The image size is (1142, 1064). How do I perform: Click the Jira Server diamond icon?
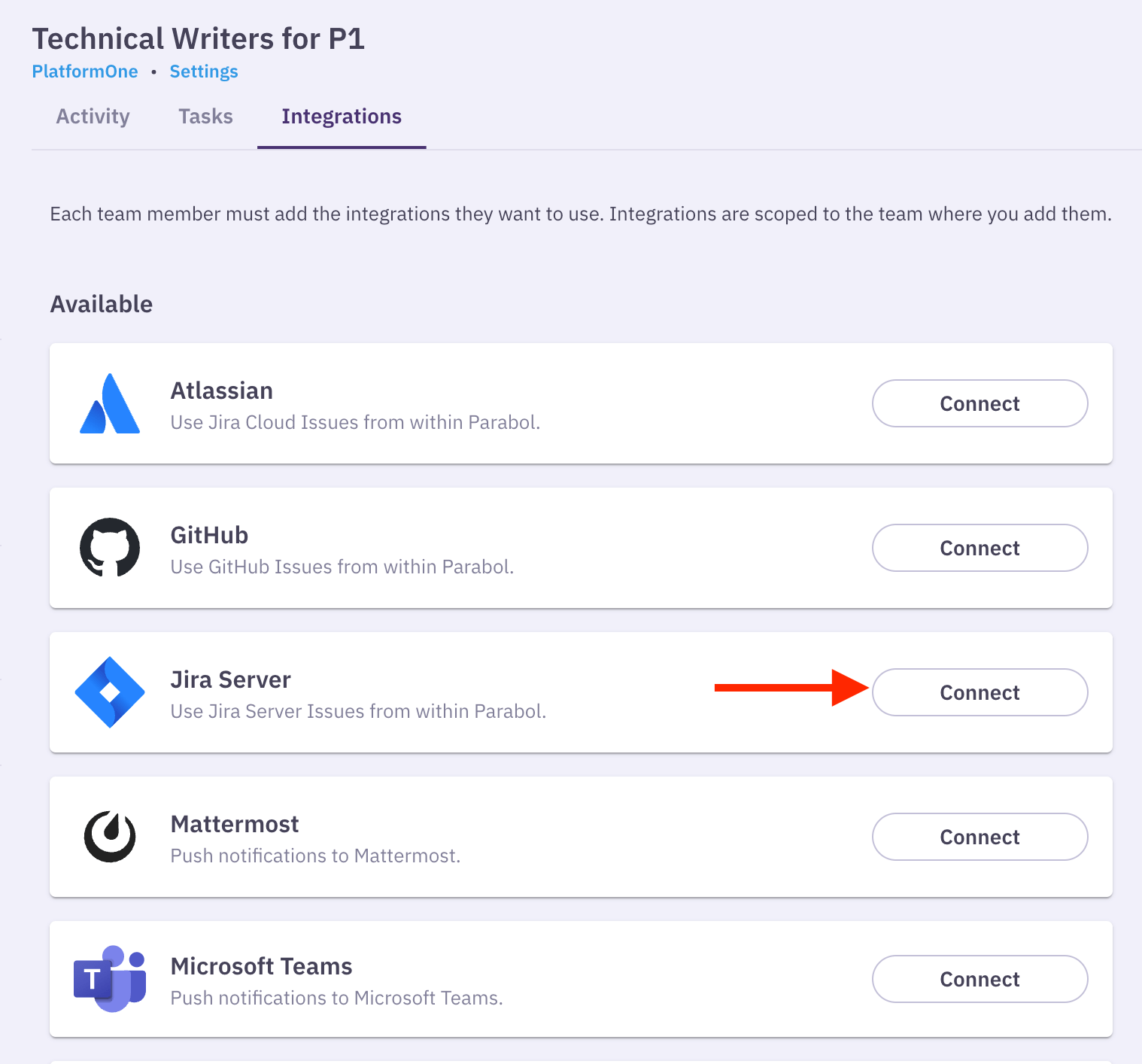pyautogui.click(x=110, y=692)
